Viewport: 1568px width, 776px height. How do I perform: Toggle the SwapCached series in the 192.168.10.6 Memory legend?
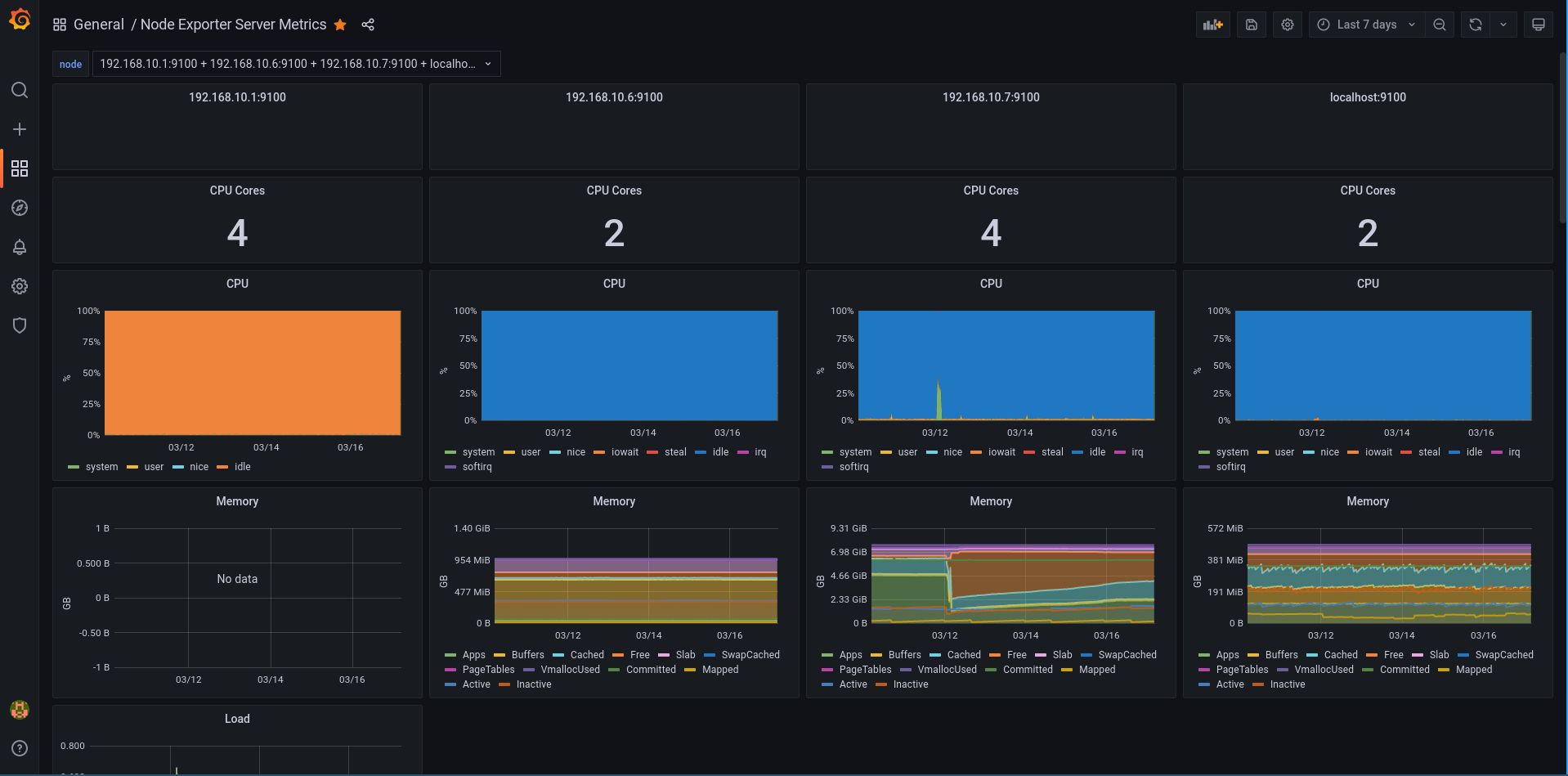[750, 655]
